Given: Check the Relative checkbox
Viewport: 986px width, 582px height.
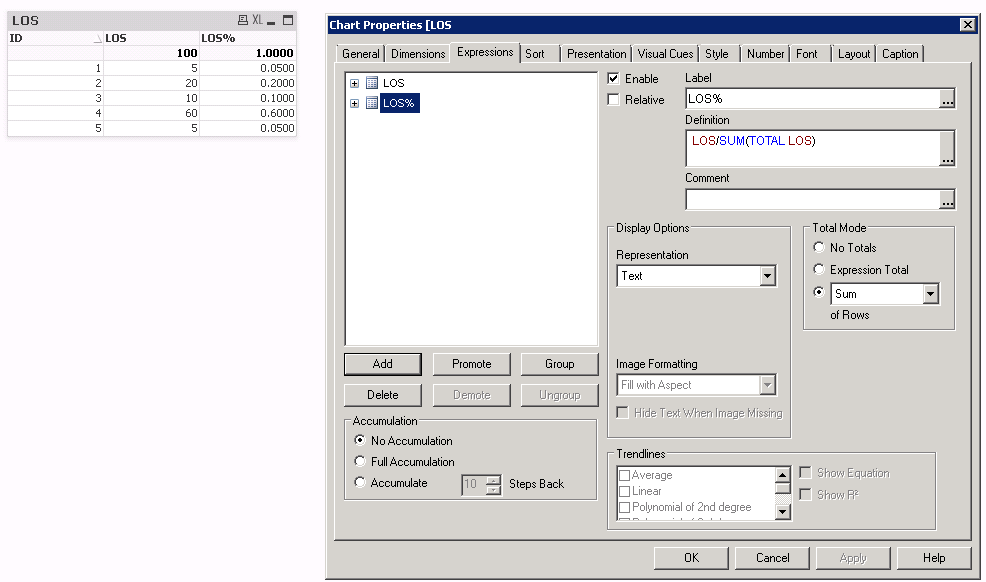Looking at the screenshot, I should point(614,100).
